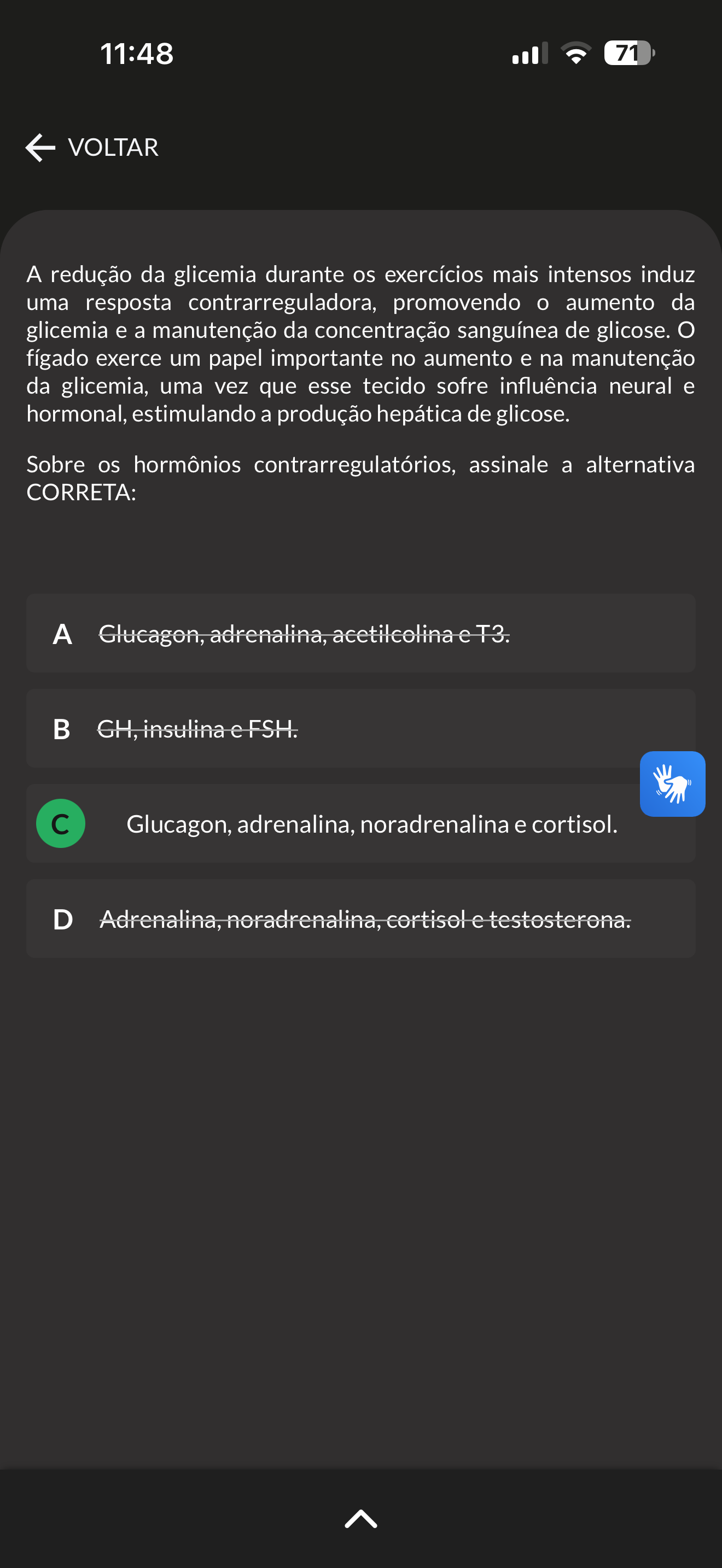Choose Glucagon, adrenalina, noradrenalina e cortisol

(360, 823)
